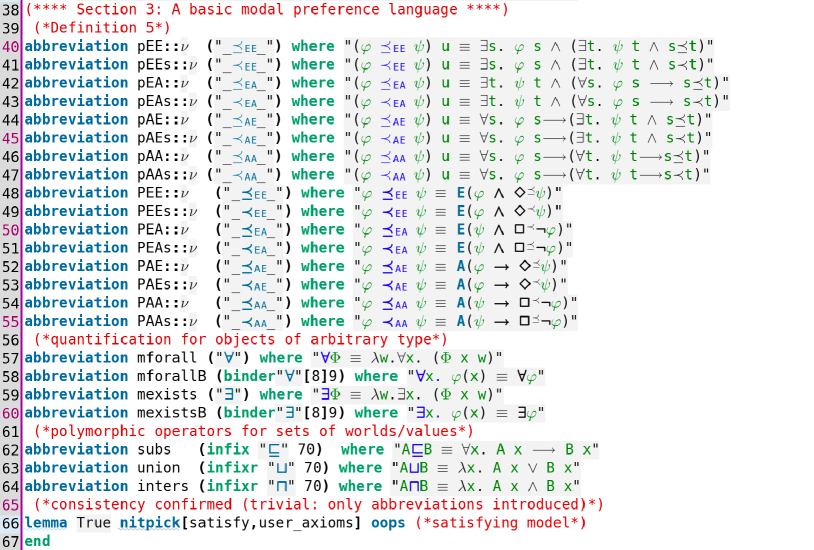Click the 'oops' keyword
This screenshot has width=814, height=550.
click(x=388, y=522)
